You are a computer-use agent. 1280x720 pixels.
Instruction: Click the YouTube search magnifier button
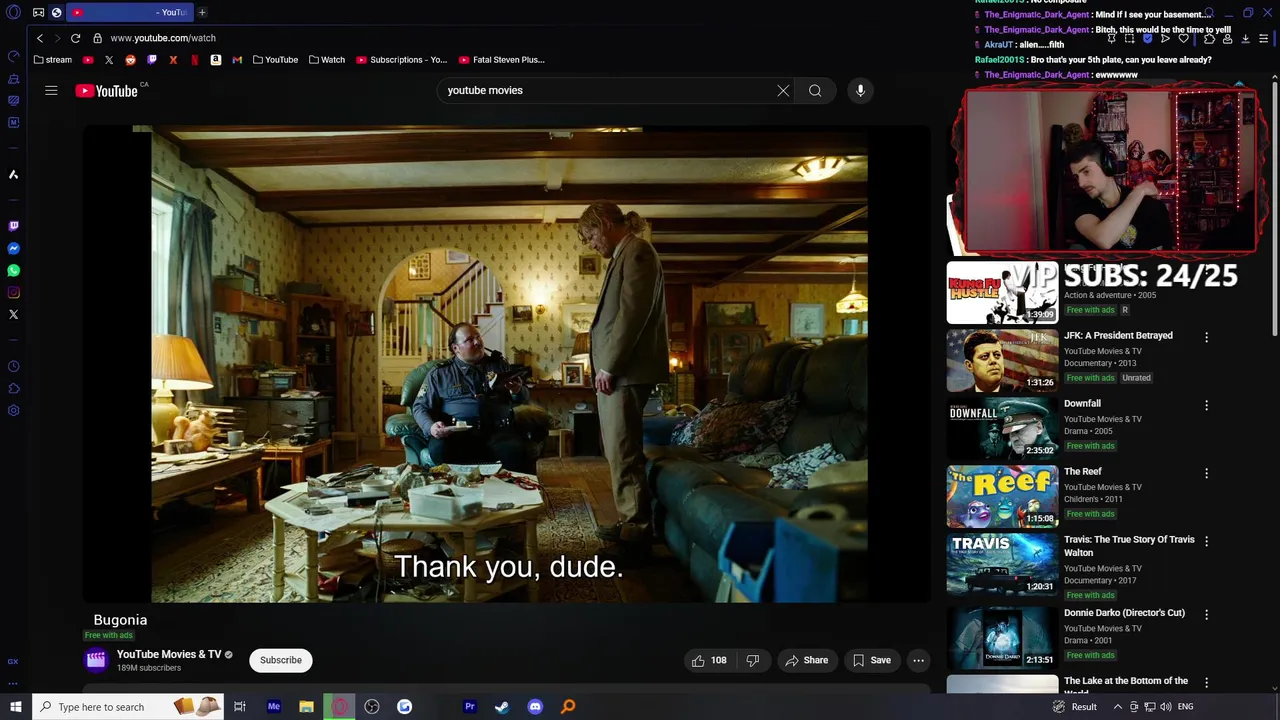pyautogui.click(x=815, y=91)
